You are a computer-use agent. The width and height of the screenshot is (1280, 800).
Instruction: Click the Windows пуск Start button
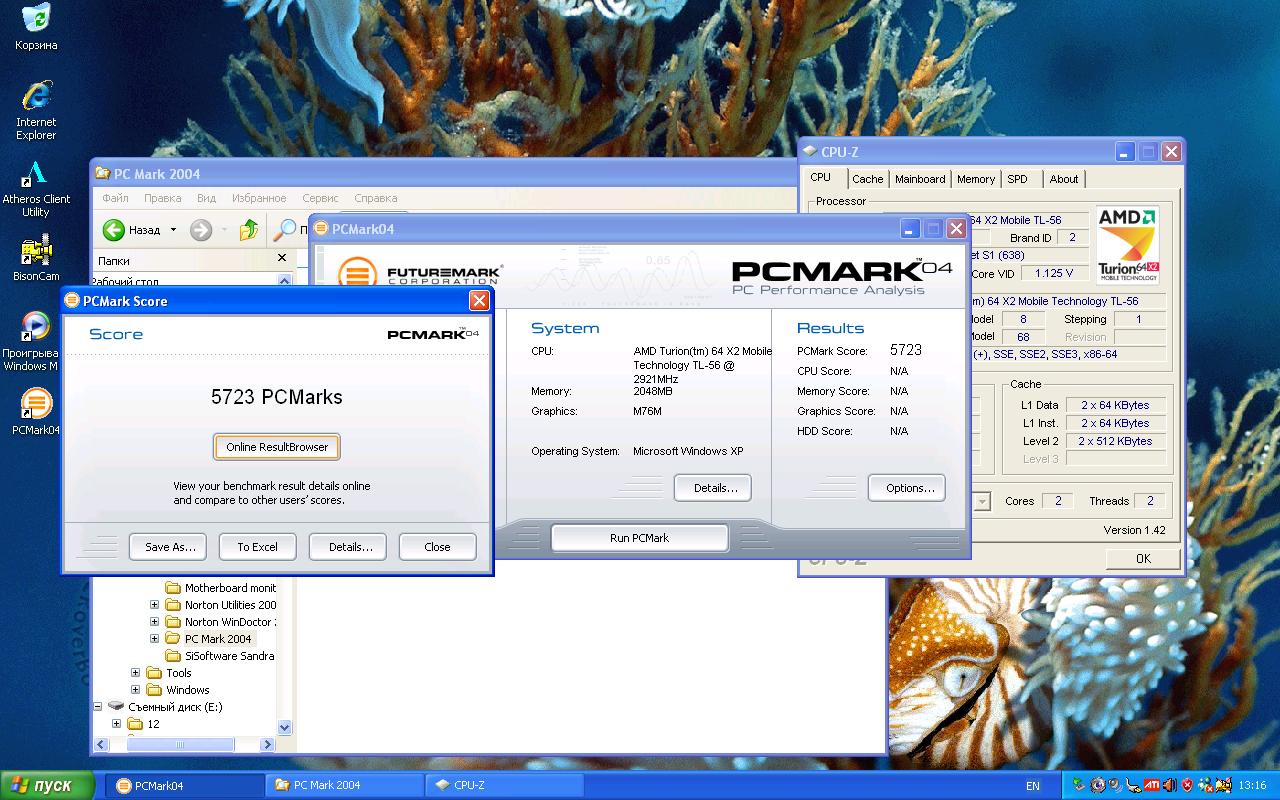(x=48, y=785)
